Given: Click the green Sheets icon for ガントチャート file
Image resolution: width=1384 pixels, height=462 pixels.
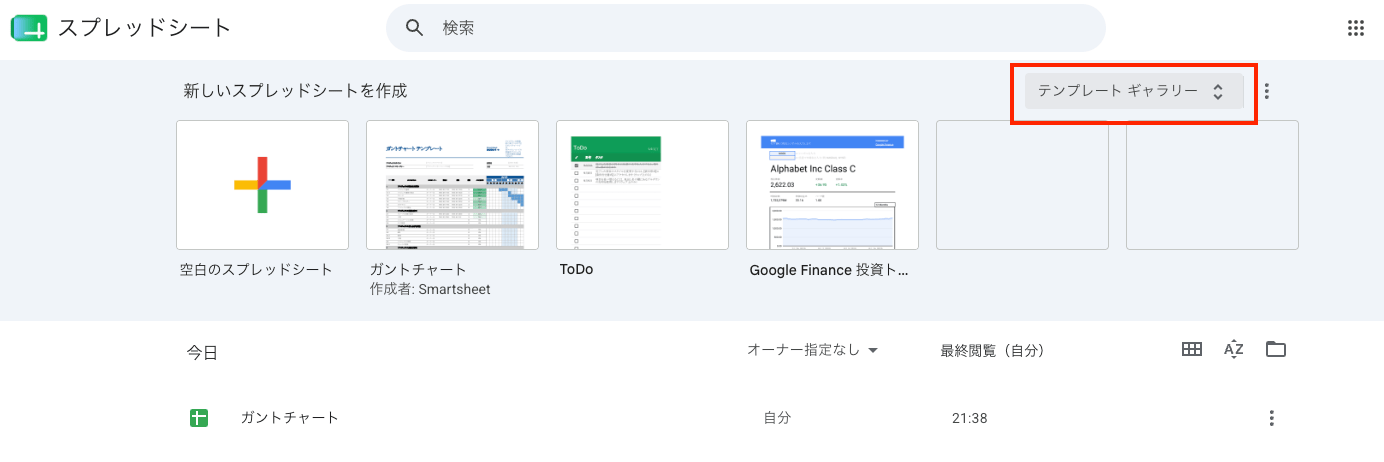Looking at the screenshot, I should (x=198, y=418).
